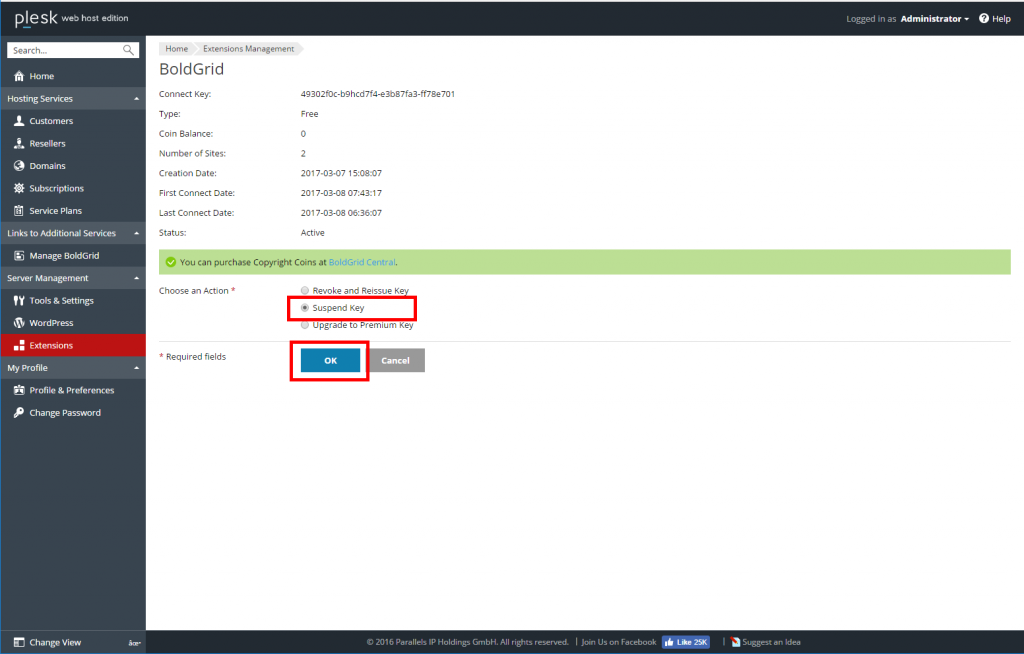This screenshot has width=1024, height=654.
Task: Open Profile & Preferences menu item
Action: (73, 390)
